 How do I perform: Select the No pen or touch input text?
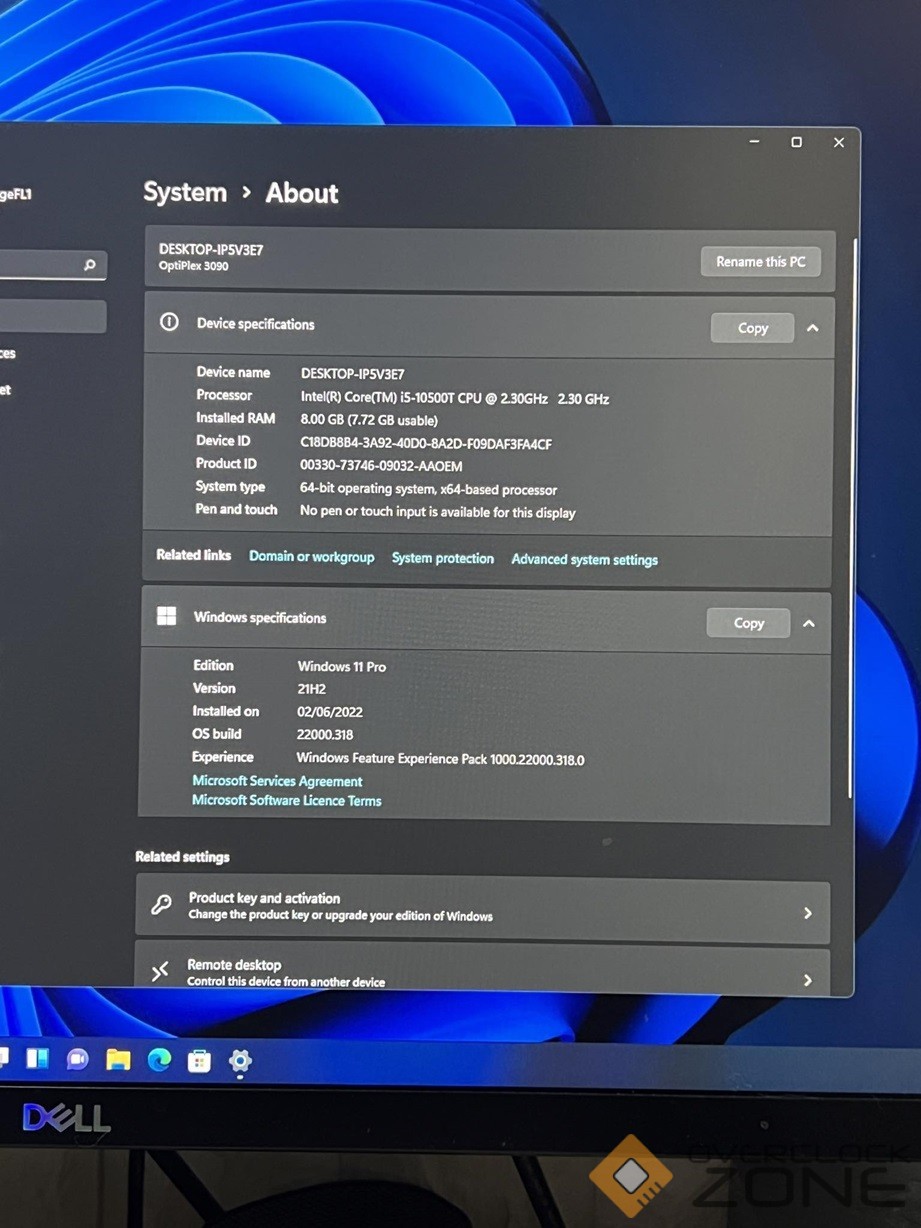pyautogui.click(x=437, y=512)
